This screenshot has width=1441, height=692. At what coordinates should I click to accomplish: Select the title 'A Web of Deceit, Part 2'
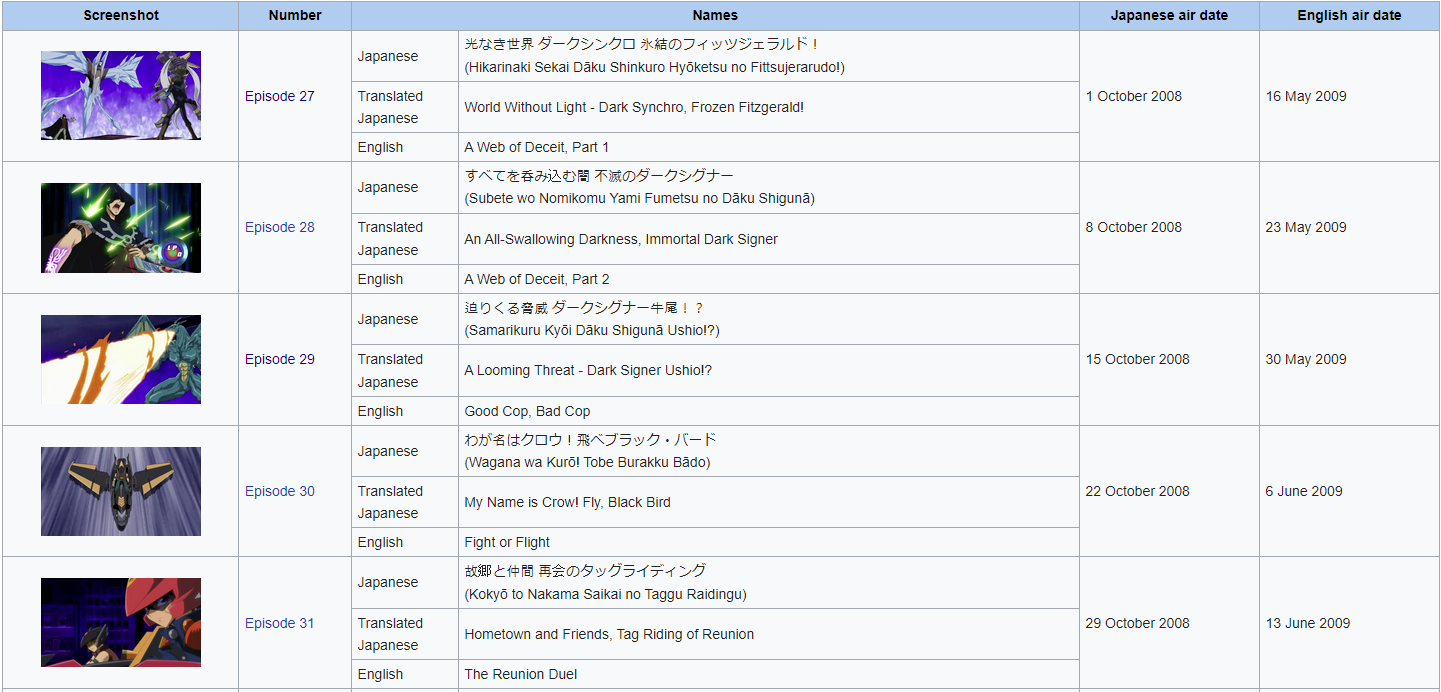[x=537, y=279]
